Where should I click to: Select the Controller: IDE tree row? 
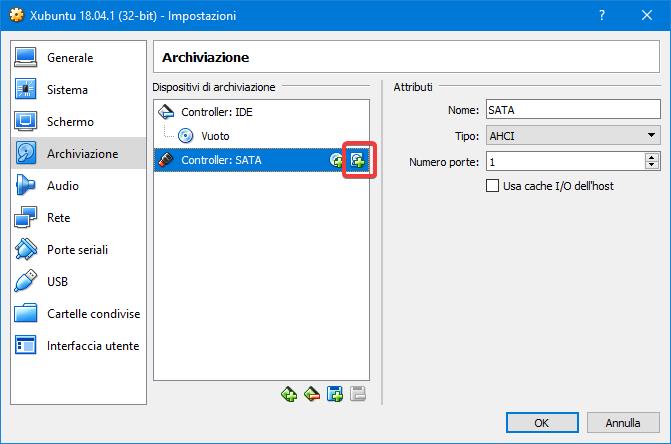pyautogui.click(x=261, y=112)
